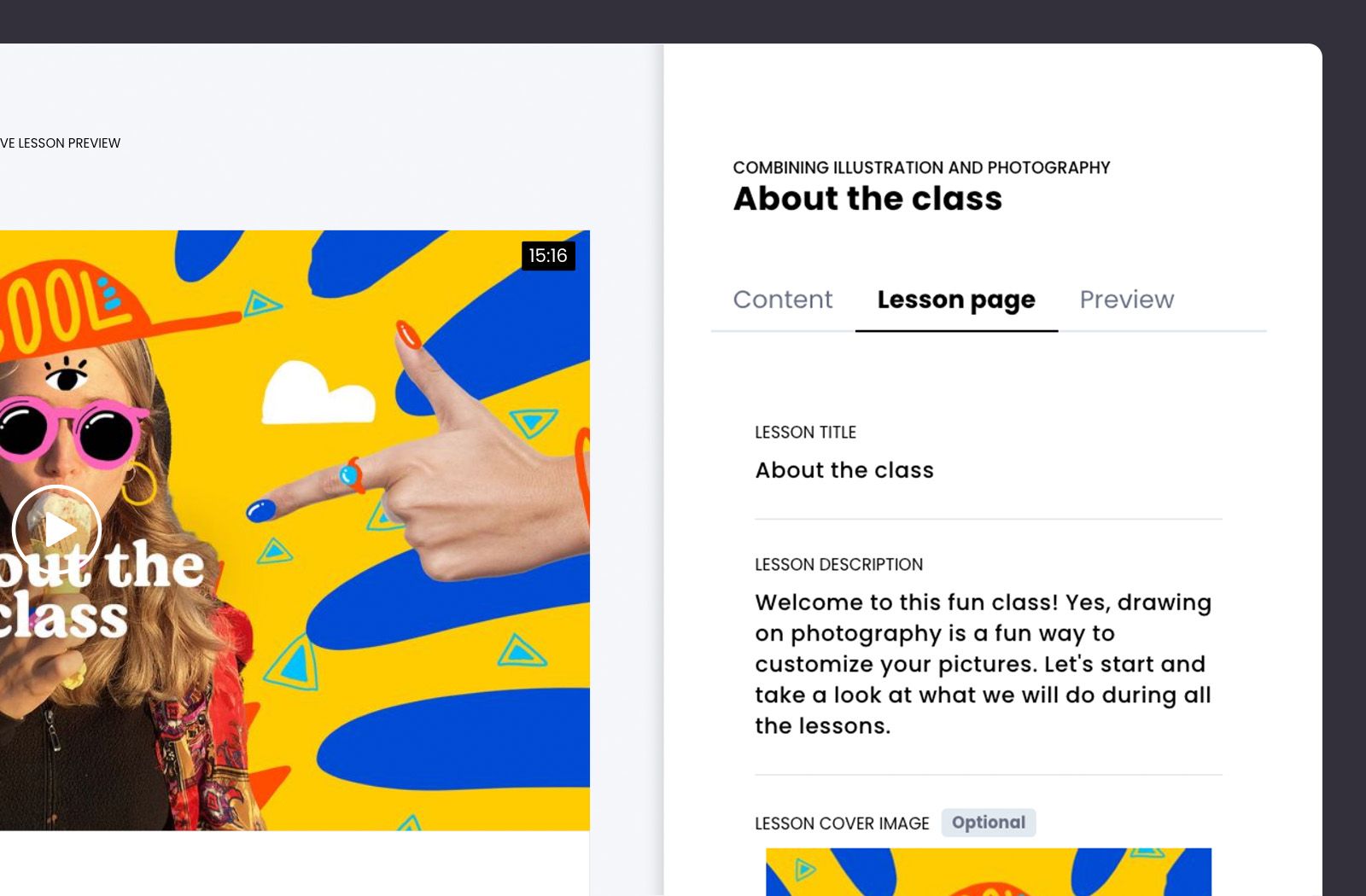The width and height of the screenshot is (1366, 896).
Task: Select the Lesson page tab
Action: click(x=956, y=300)
